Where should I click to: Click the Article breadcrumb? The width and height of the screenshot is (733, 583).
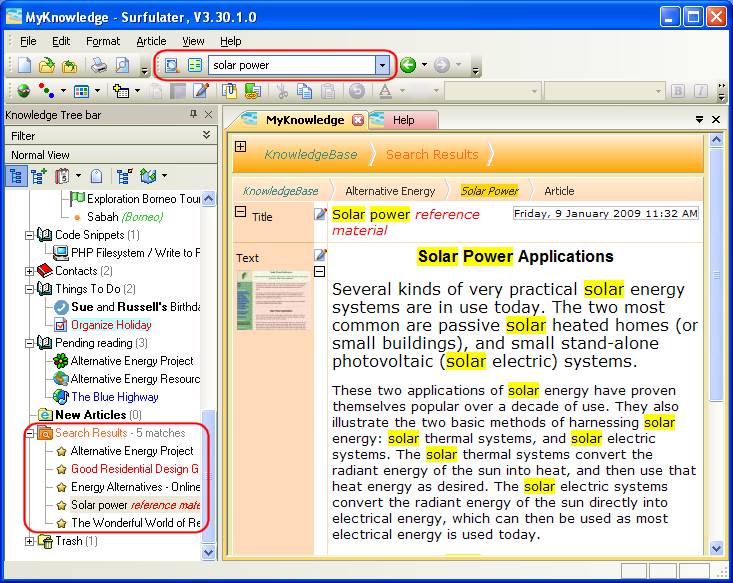pos(559,191)
